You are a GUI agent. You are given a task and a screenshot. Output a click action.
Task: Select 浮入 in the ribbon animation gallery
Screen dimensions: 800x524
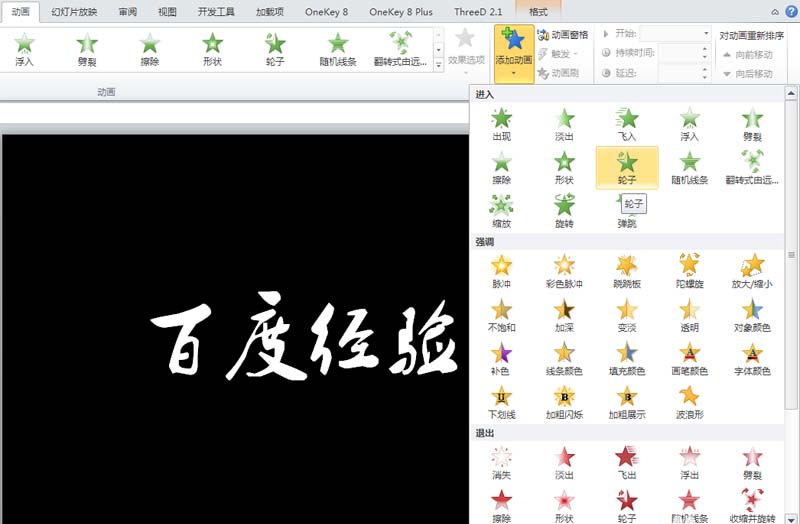pos(24,49)
